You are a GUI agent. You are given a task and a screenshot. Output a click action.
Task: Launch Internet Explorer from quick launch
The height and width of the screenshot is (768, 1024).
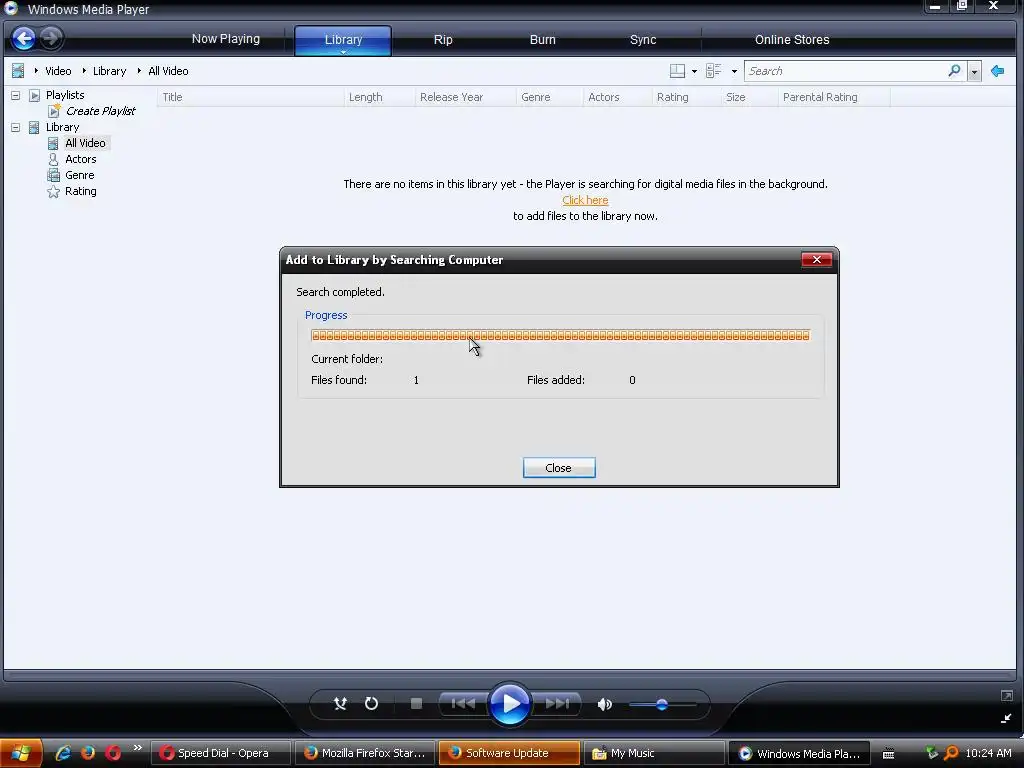(63, 753)
